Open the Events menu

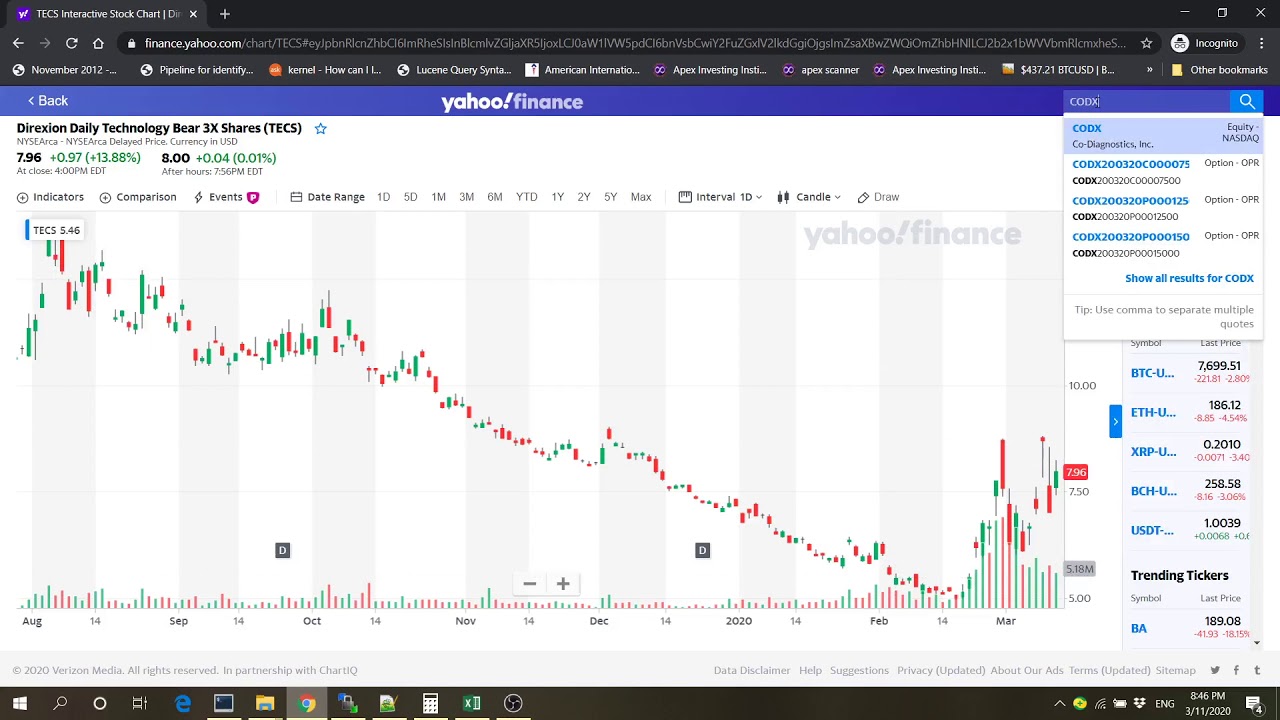226,197
